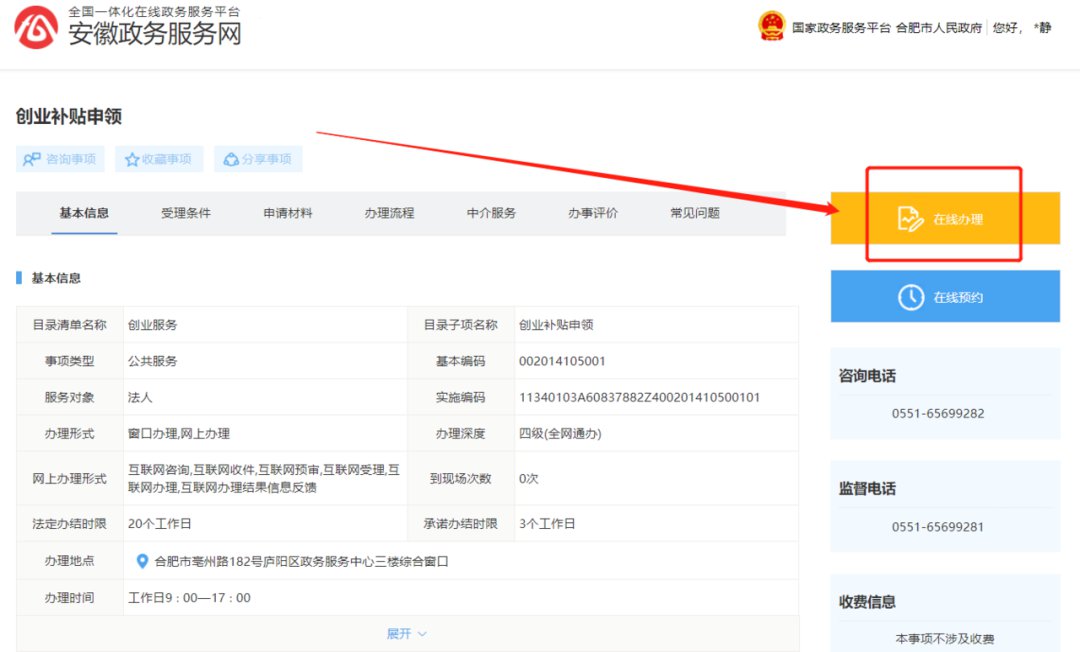Viewport: 1080px width, 652px height.
Task: Open the 常见问题 tab
Action: click(x=695, y=213)
